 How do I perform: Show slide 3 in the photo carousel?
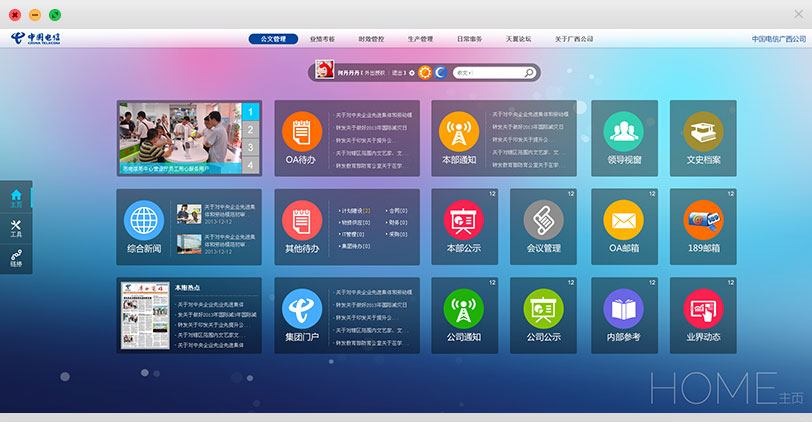(250, 147)
